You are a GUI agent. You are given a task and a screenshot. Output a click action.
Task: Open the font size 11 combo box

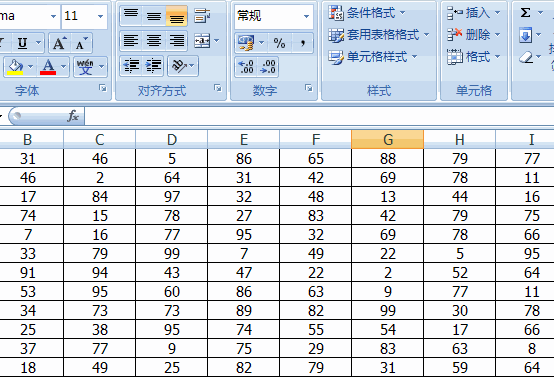click(84, 16)
